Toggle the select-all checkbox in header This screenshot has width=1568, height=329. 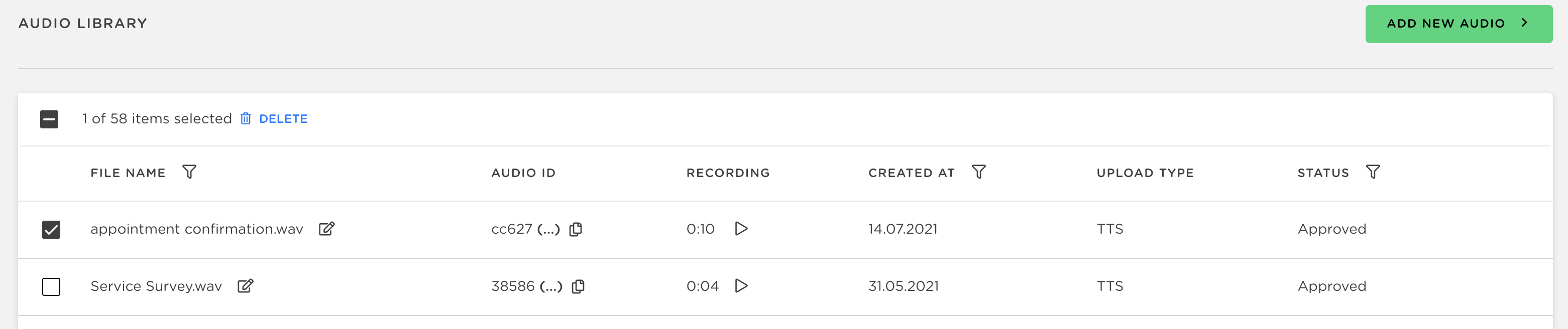(49, 119)
